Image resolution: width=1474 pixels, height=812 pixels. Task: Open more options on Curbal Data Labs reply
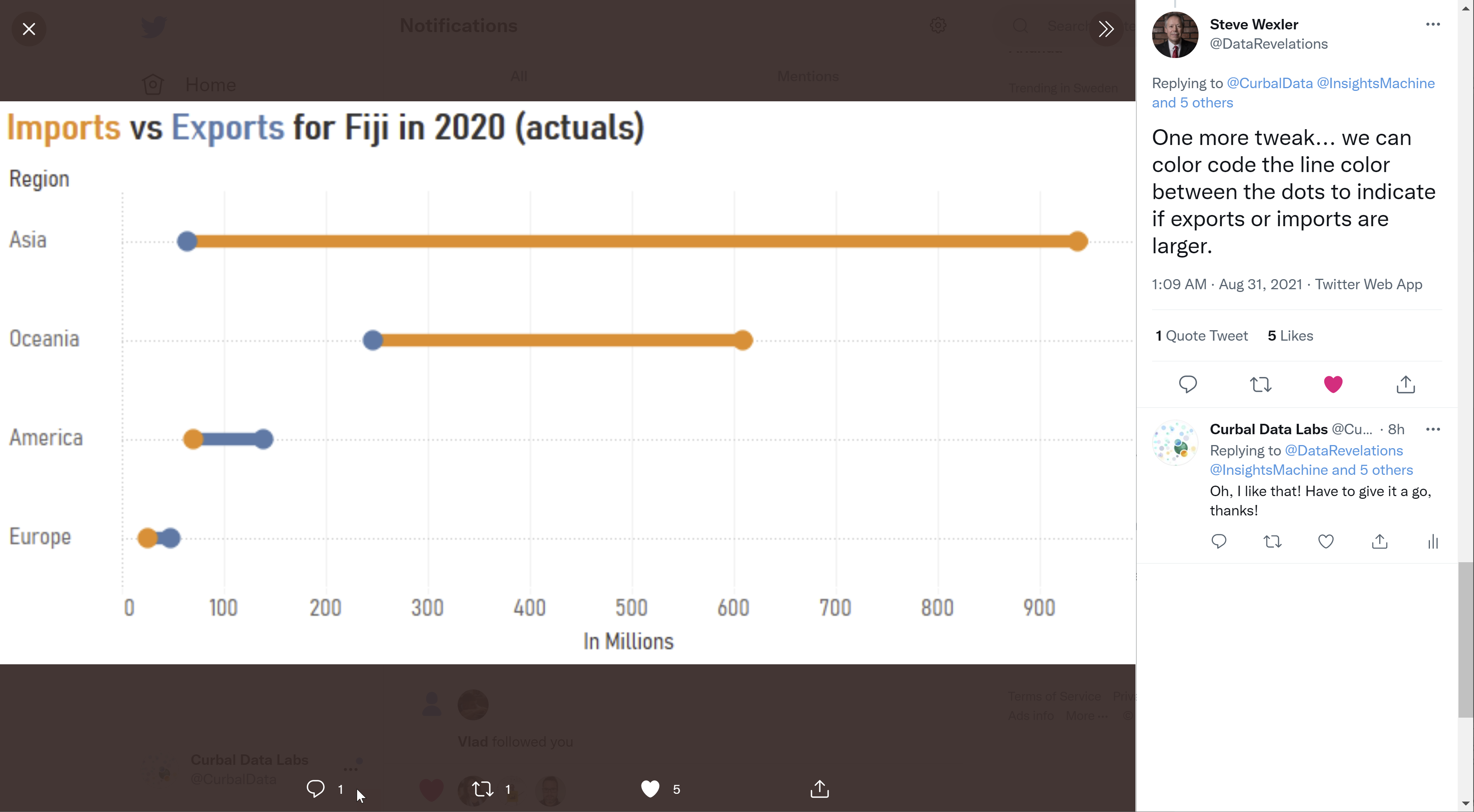point(1434,429)
